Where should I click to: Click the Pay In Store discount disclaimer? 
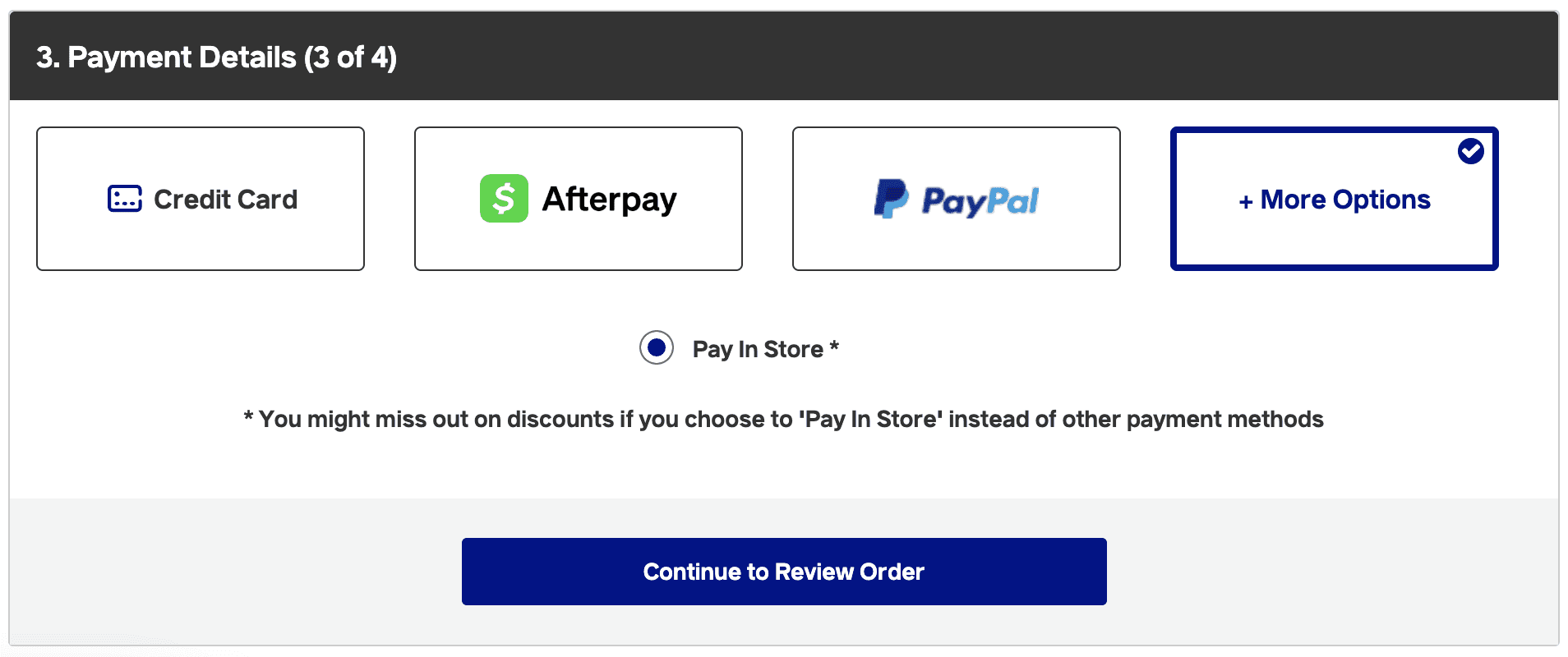coord(784,419)
